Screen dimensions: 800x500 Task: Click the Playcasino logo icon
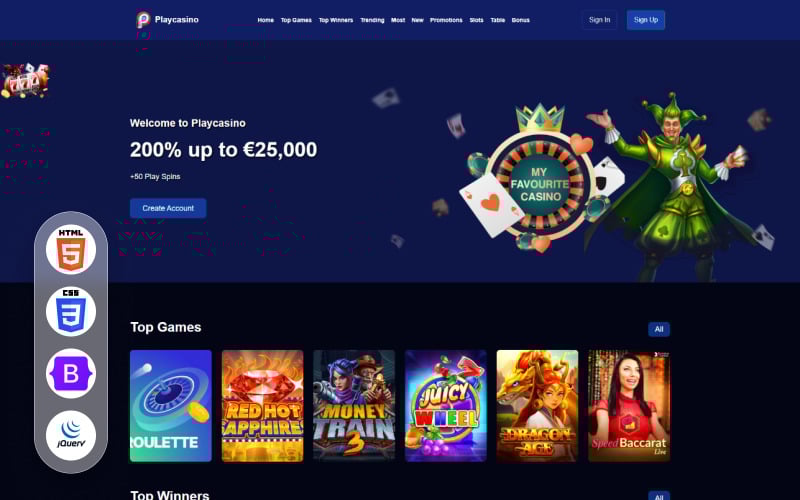pos(143,20)
